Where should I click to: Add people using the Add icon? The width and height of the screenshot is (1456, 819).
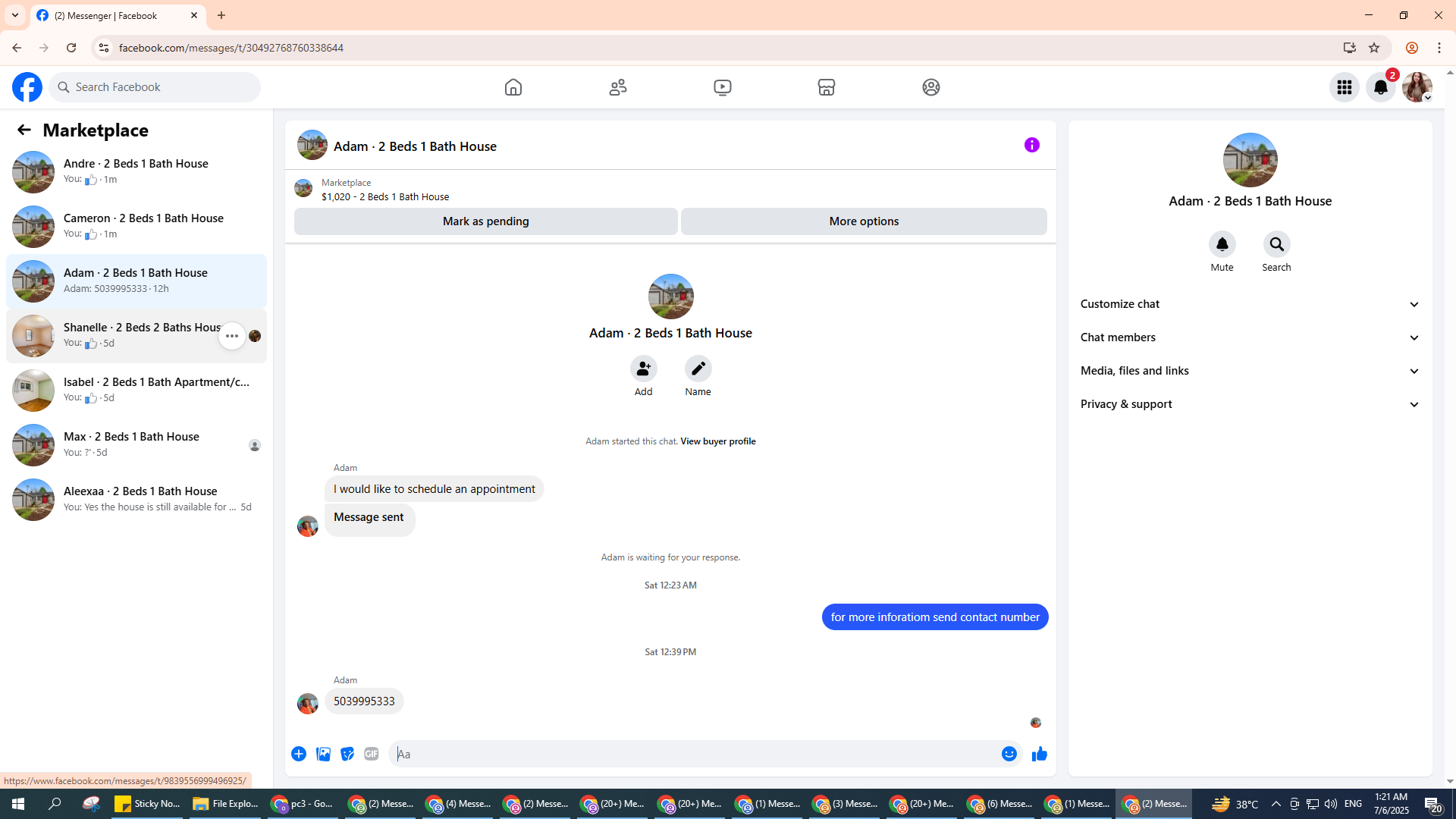pos(643,369)
